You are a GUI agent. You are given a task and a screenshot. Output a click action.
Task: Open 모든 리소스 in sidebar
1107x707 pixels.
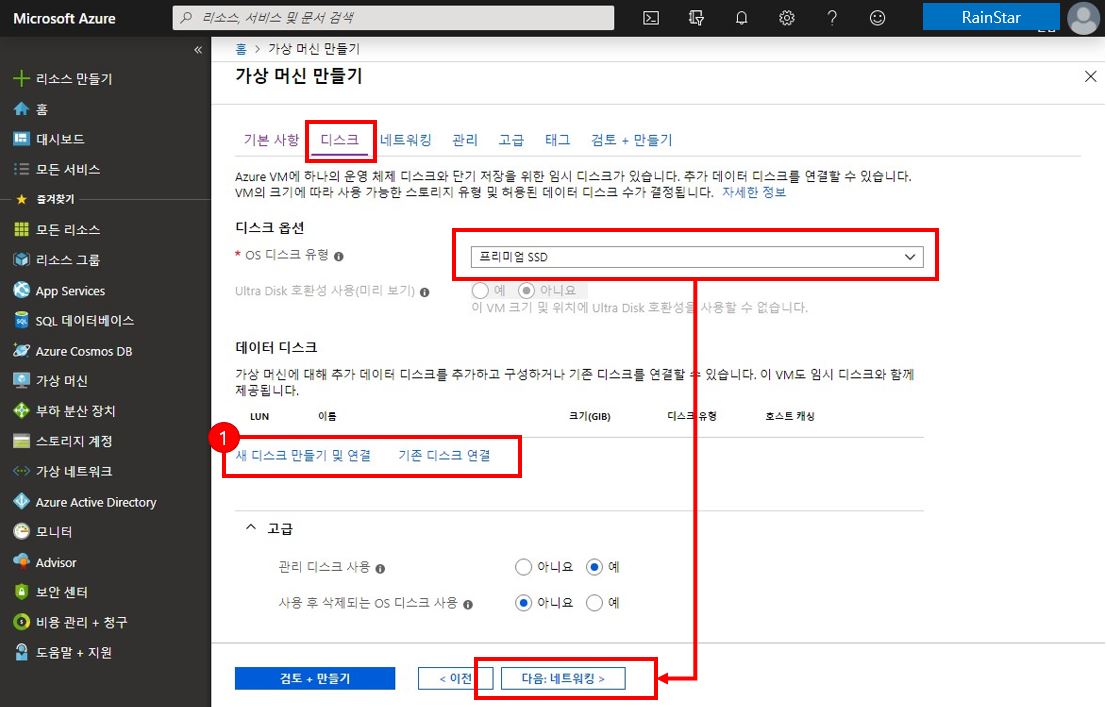[x=57, y=230]
